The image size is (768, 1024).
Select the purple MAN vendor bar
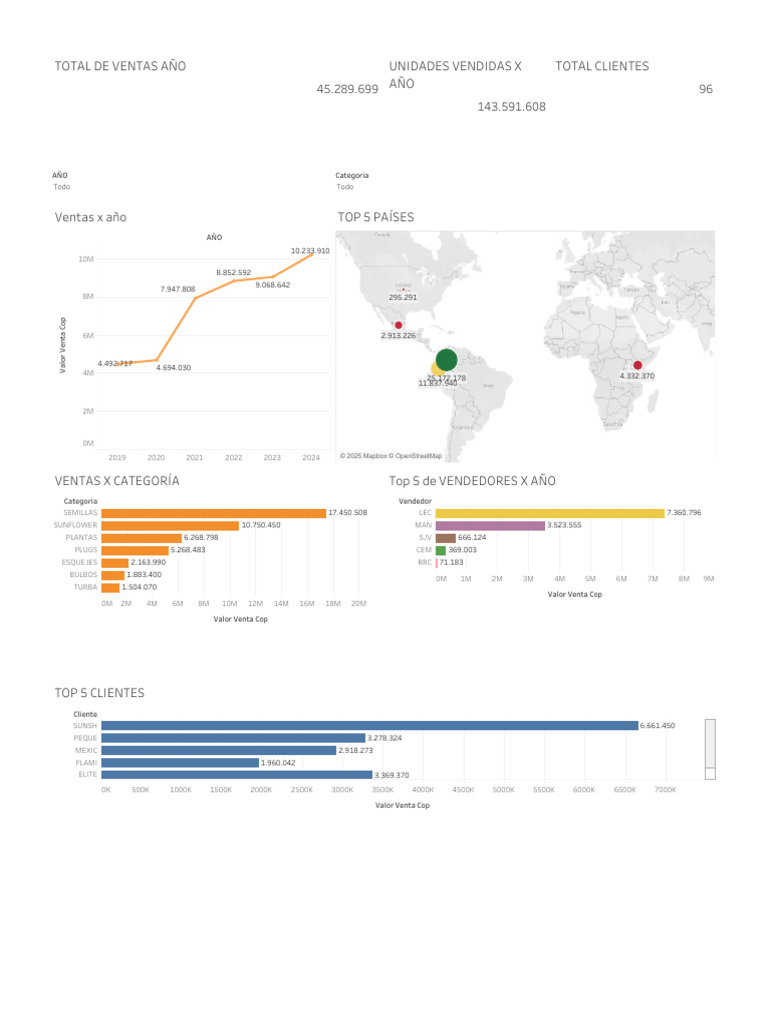[x=490, y=526]
